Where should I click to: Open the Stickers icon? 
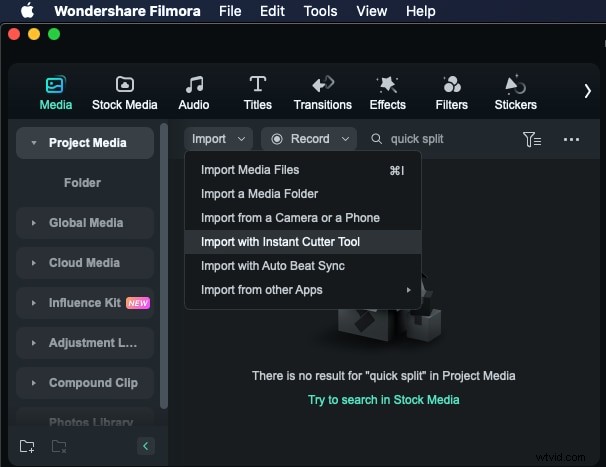pos(515,85)
